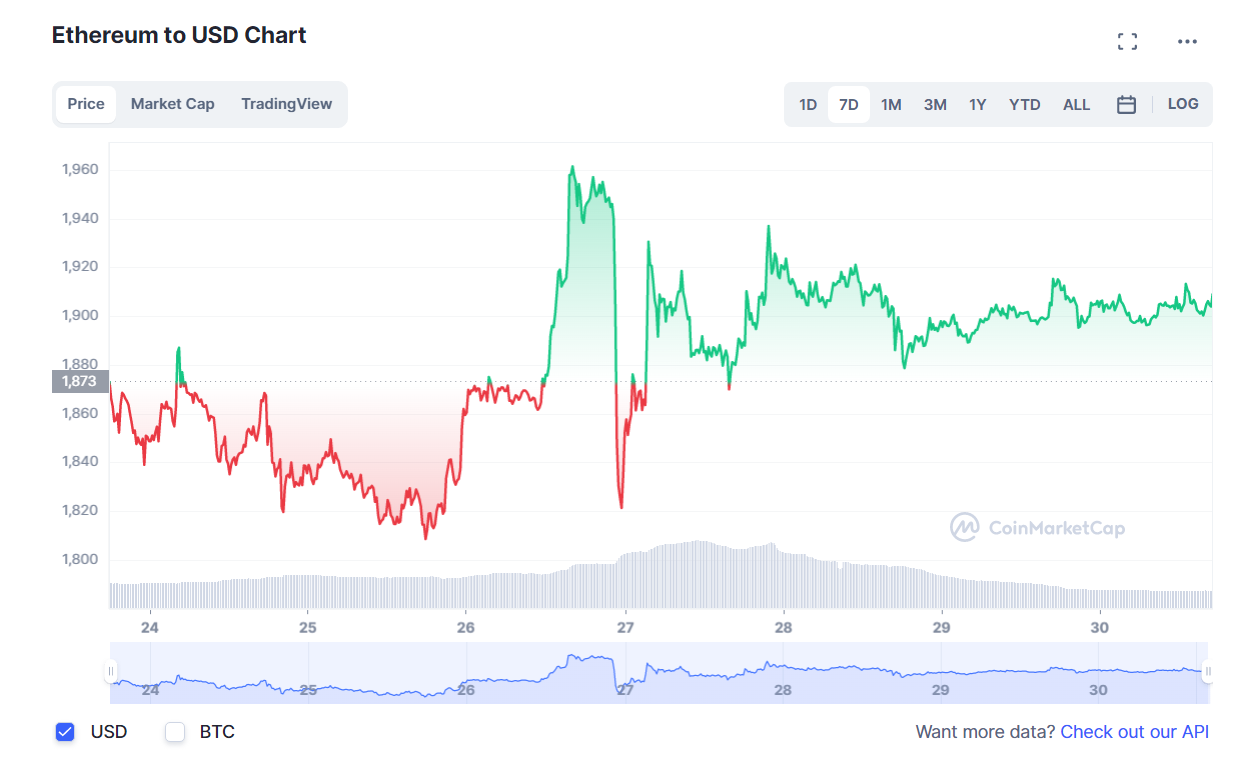This screenshot has width=1248, height=765.
Task: Select the 1M time range
Action: pos(891,104)
